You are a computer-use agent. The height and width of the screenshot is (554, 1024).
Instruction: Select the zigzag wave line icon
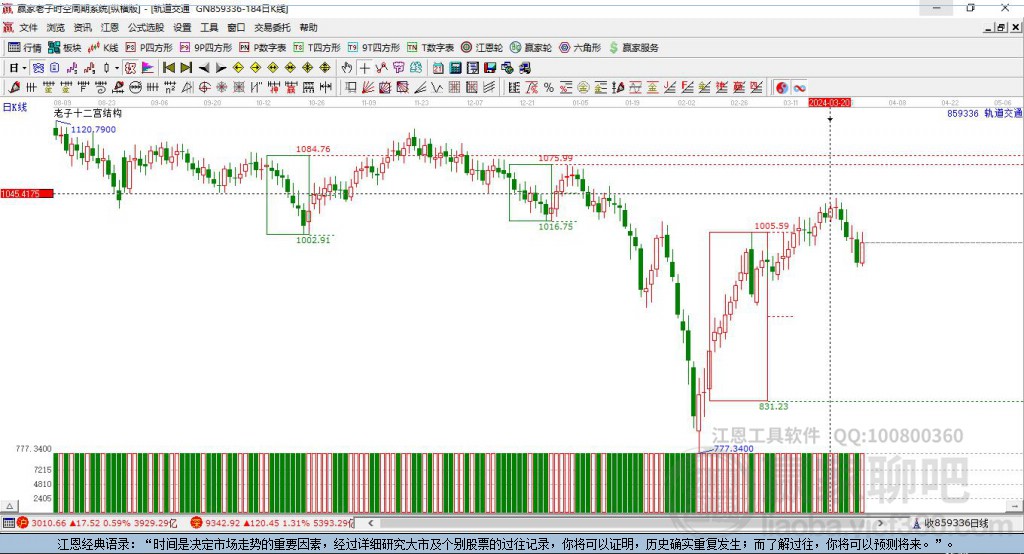437,87
